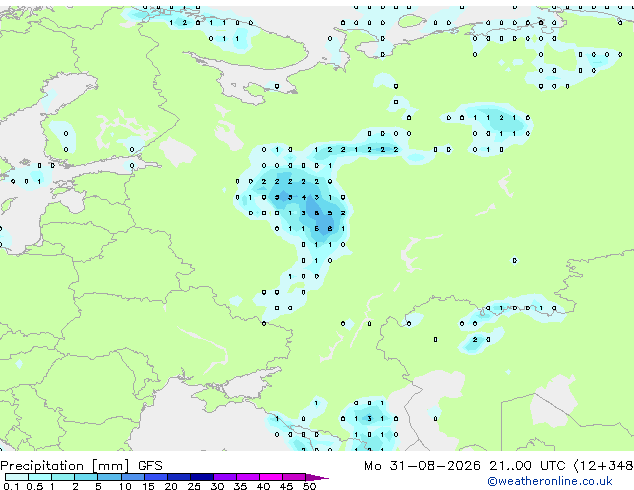The height and width of the screenshot is (490, 634).
Task: Click the legend scale label '35'
Action: [240, 486]
